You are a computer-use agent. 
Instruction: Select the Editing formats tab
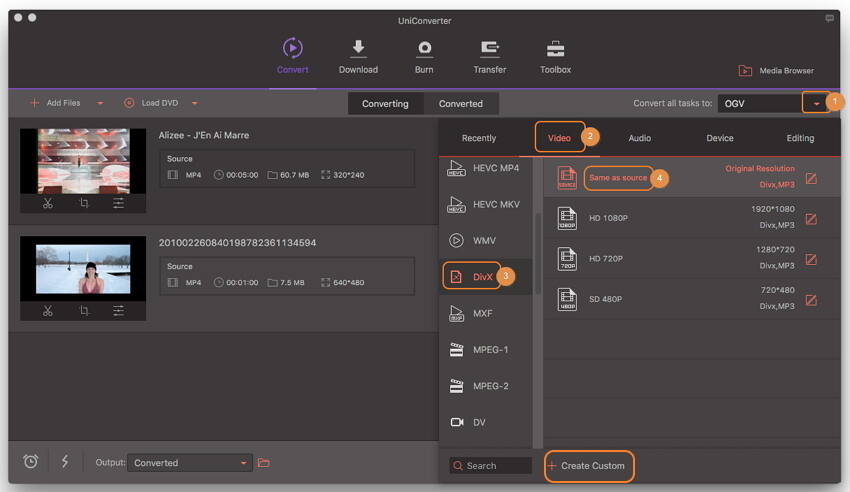click(x=800, y=138)
